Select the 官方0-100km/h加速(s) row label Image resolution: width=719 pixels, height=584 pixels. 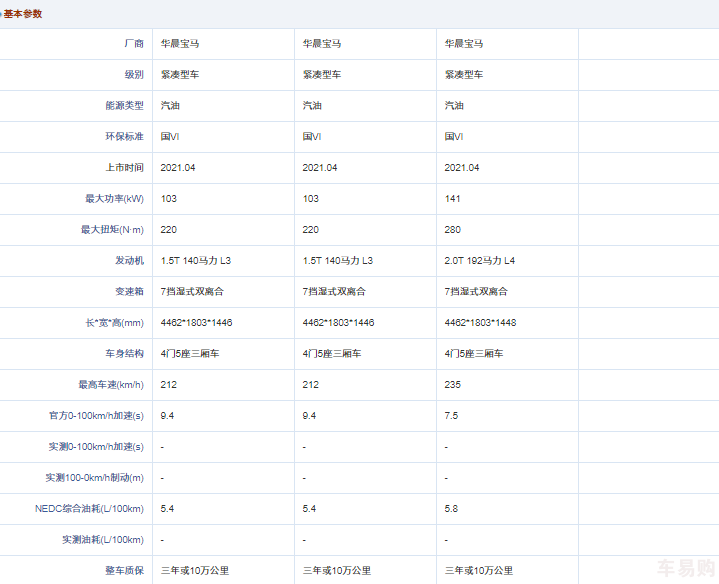pos(96,415)
